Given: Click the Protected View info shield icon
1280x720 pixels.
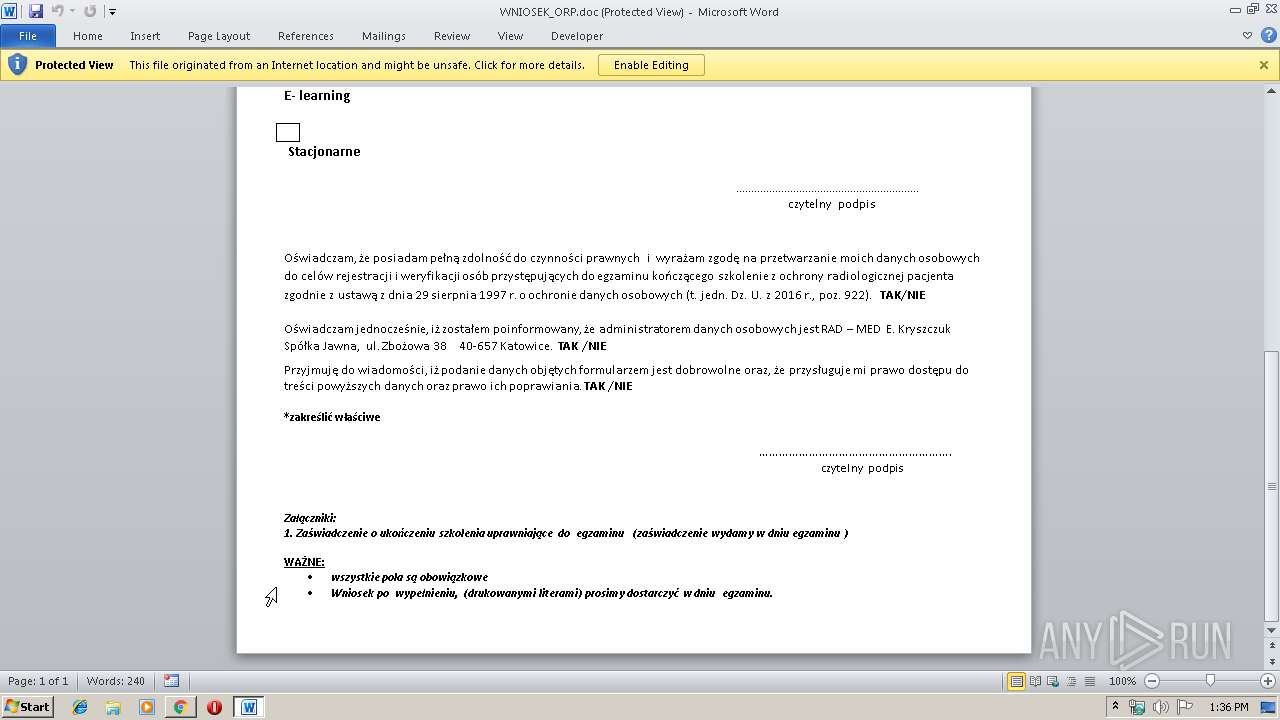Looking at the screenshot, I should click(x=17, y=65).
